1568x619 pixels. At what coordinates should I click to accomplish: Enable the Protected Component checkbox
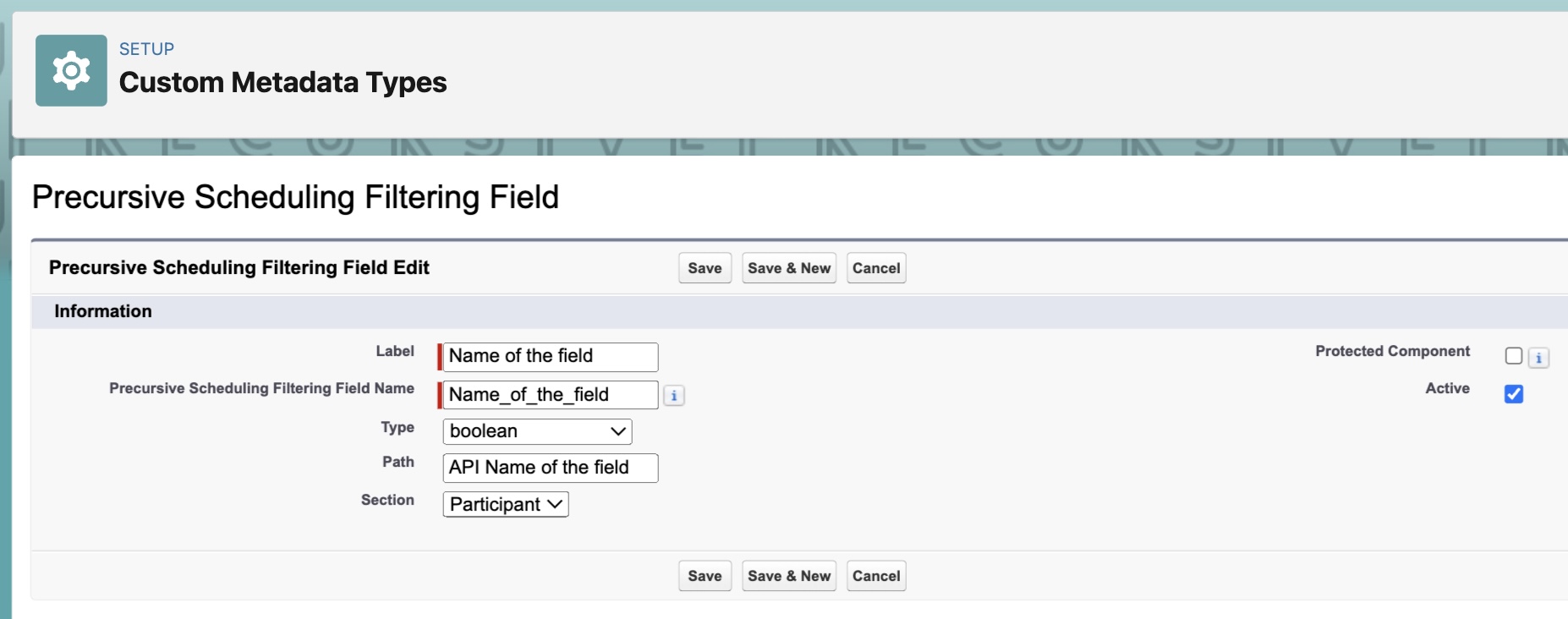pyautogui.click(x=1514, y=356)
